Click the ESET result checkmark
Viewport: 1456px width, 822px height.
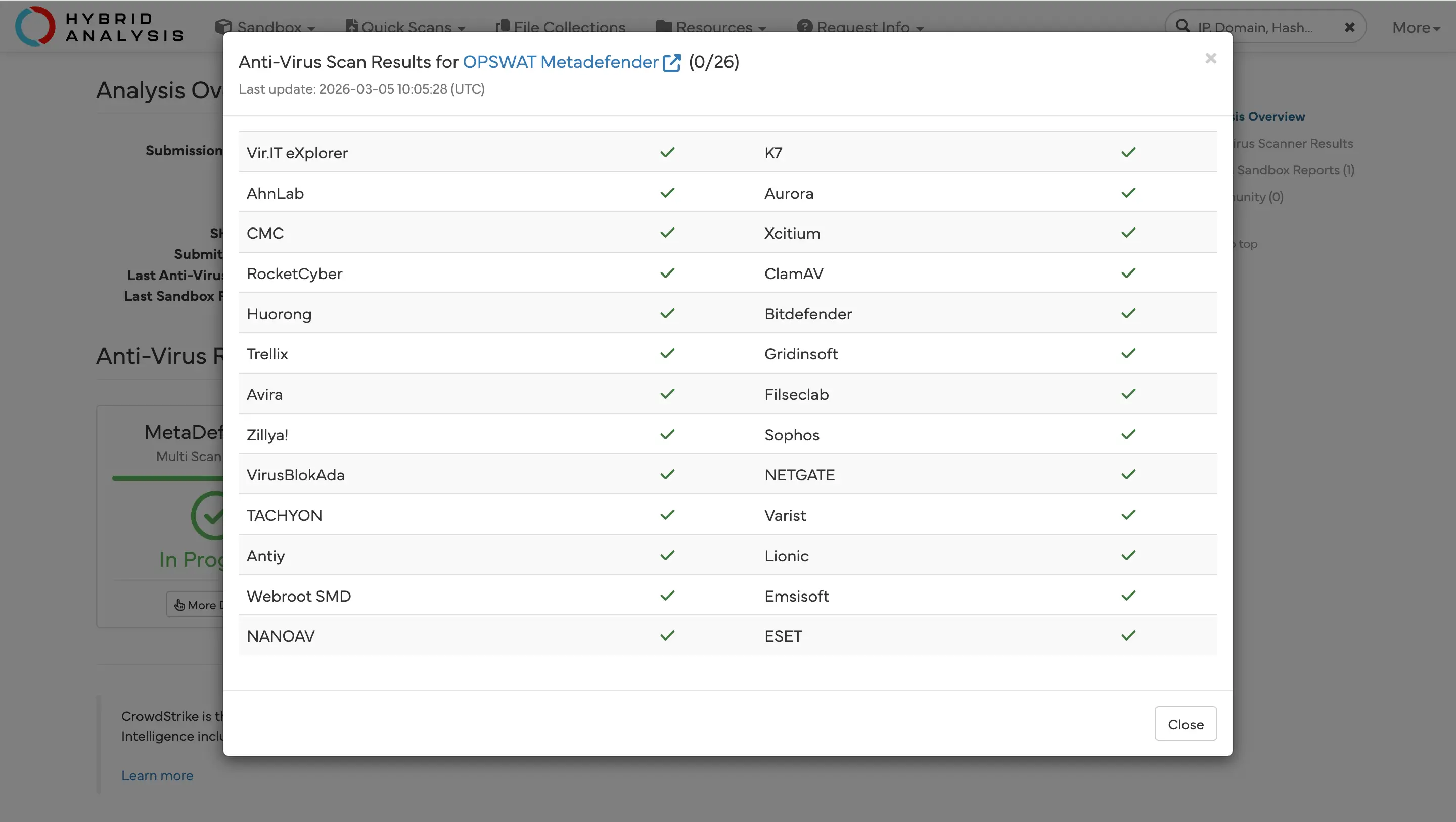(x=1128, y=636)
